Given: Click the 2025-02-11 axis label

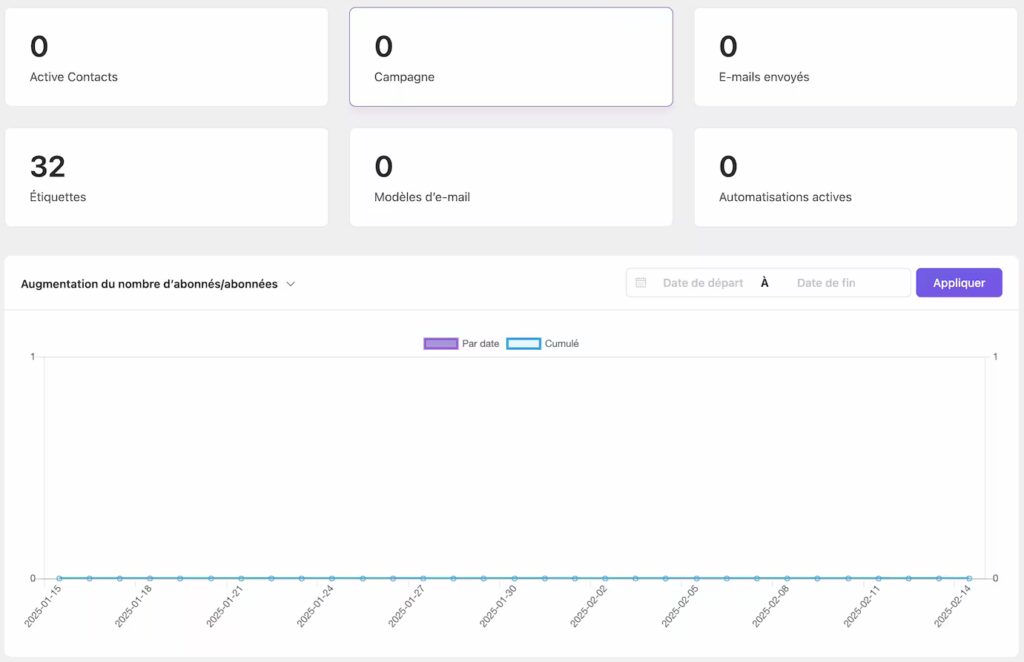Looking at the screenshot, I should point(861,607).
